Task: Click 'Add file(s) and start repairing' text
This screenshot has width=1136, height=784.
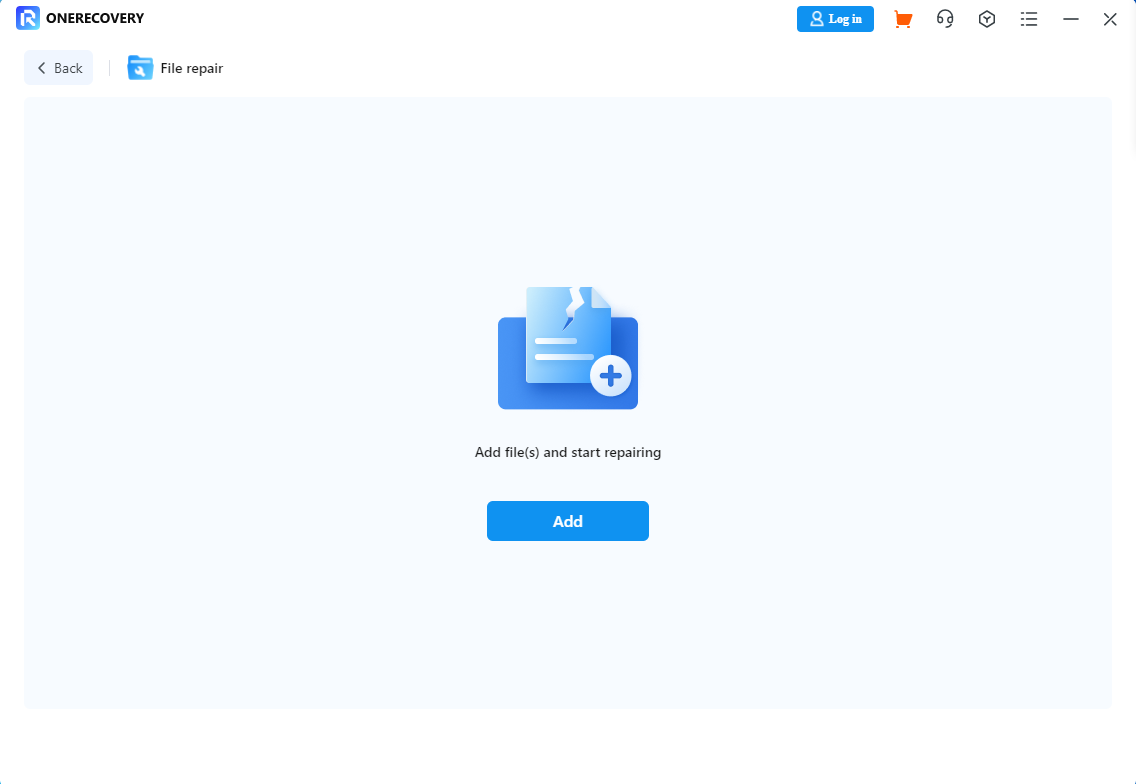Action: 567,452
